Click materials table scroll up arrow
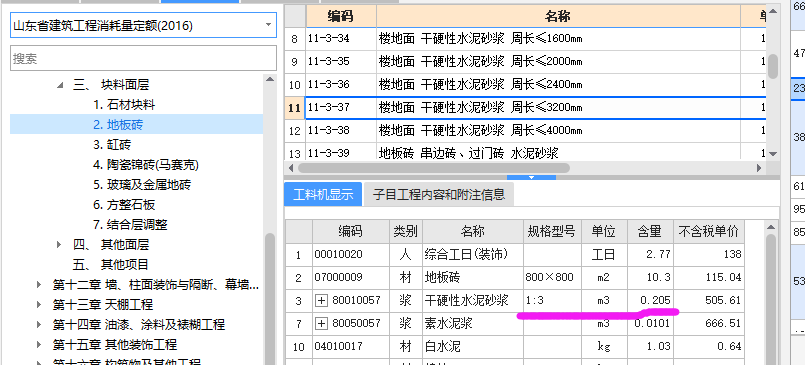This screenshot has width=805, height=365. (x=771, y=227)
